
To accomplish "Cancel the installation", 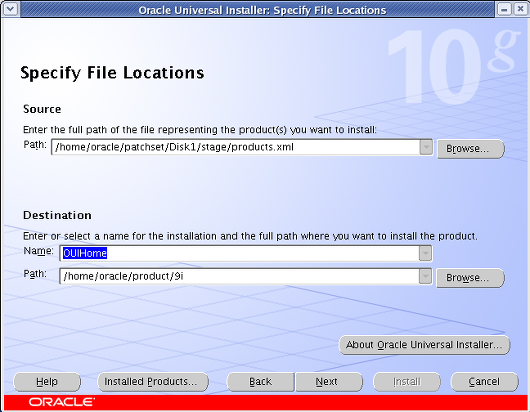I will (x=484, y=382).
